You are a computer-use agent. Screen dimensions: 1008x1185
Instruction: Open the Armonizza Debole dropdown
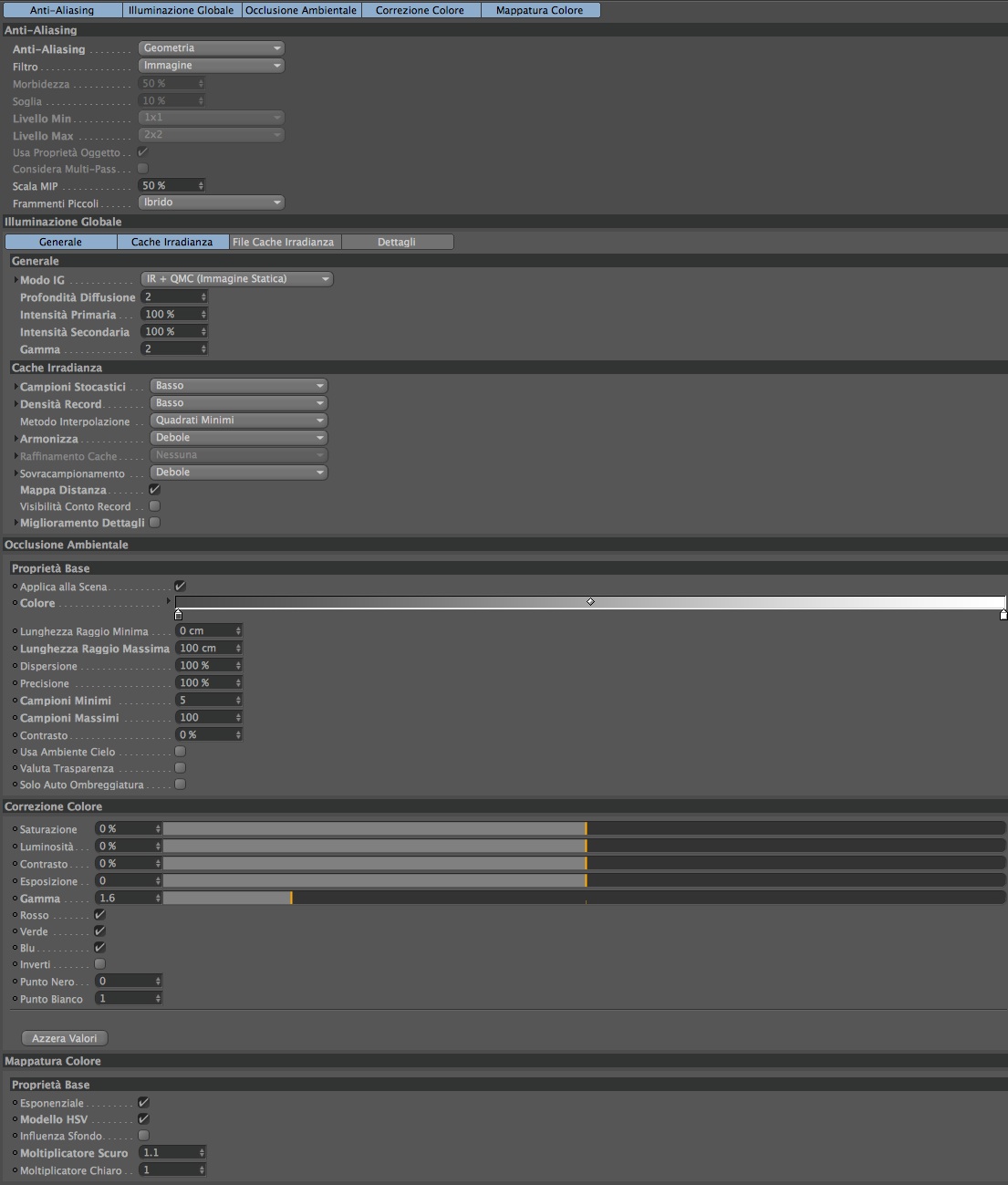(x=239, y=438)
